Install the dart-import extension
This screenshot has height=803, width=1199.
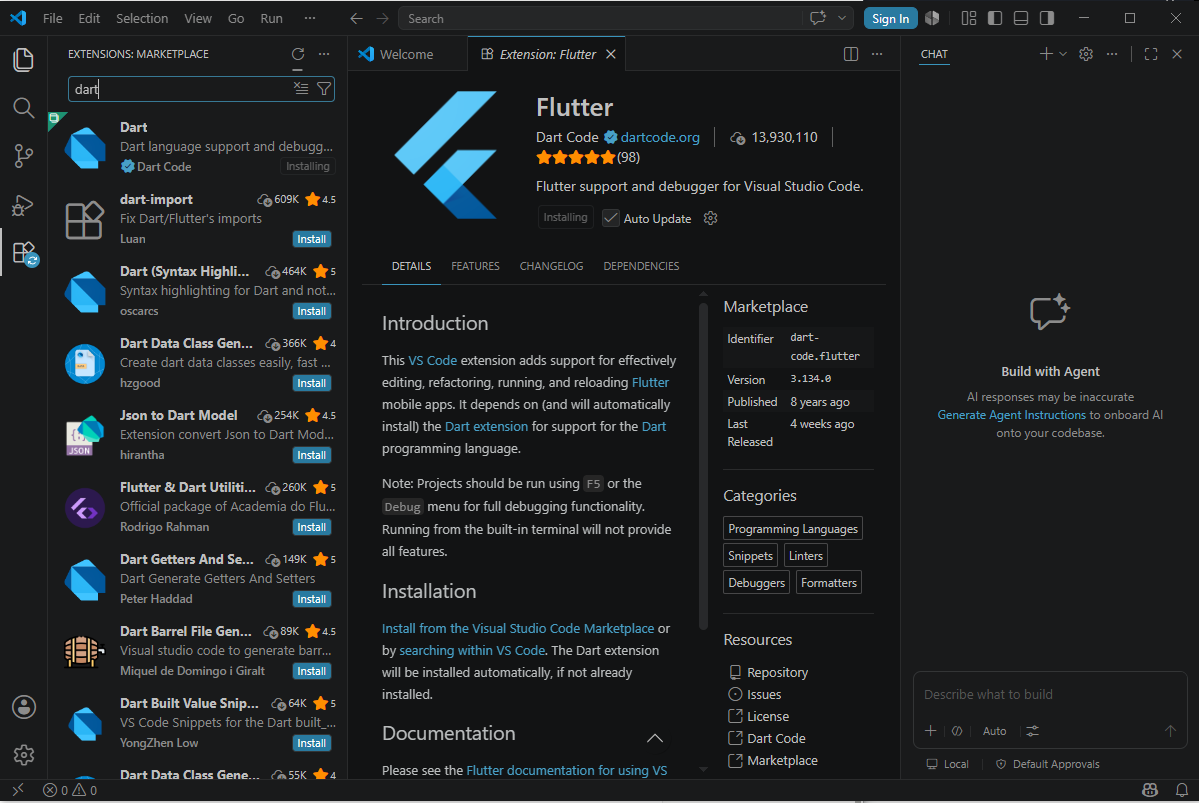[312, 239]
